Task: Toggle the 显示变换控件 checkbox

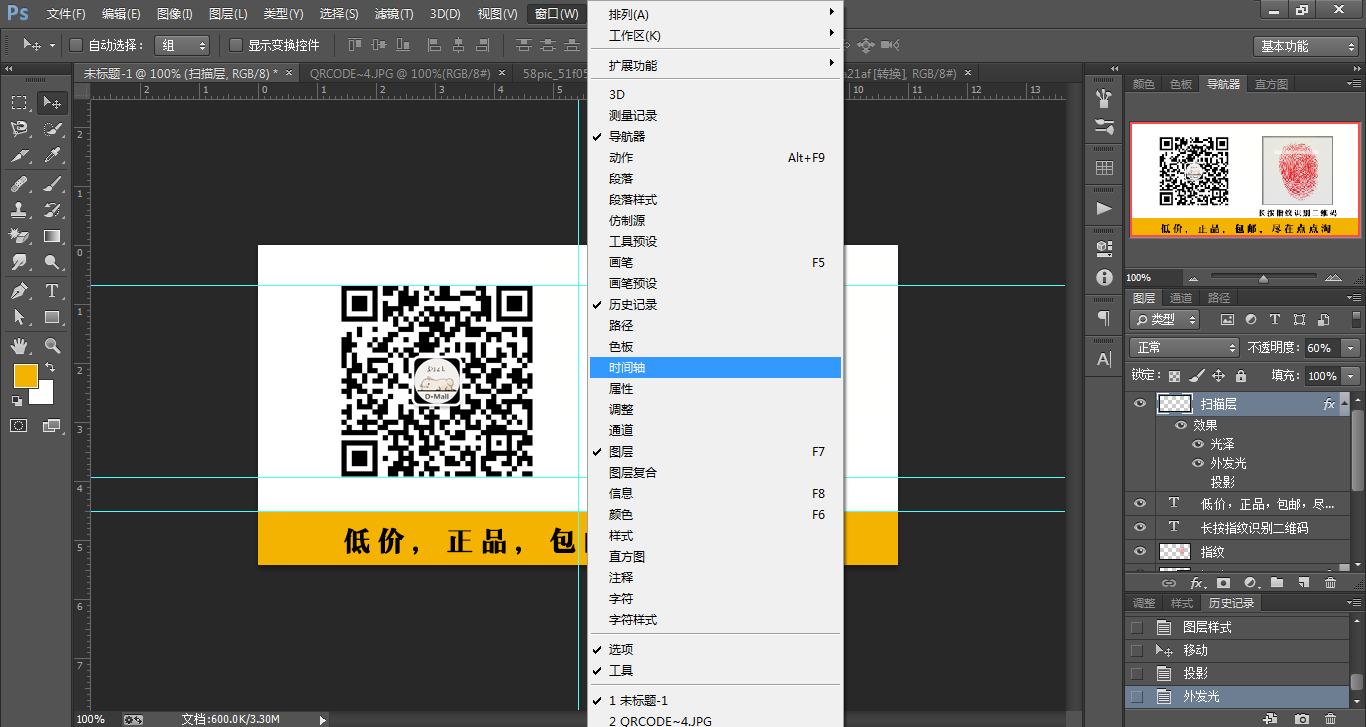Action: pyautogui.click(x=236, y=45)
